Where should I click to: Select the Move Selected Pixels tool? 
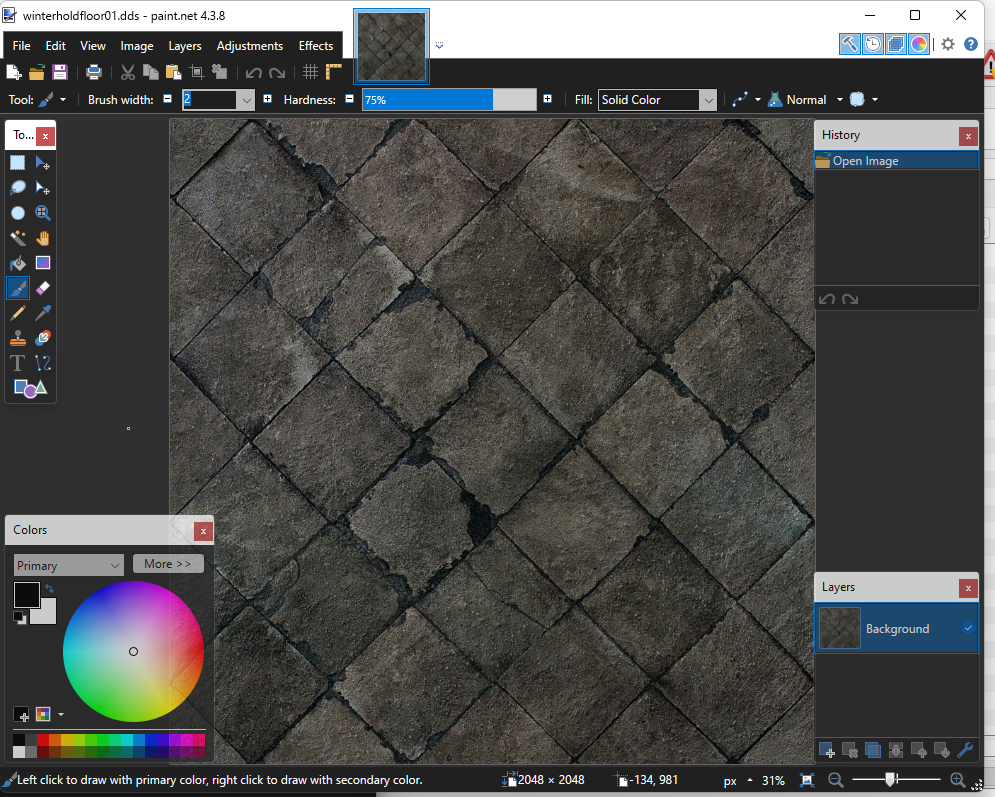point(43,163)
